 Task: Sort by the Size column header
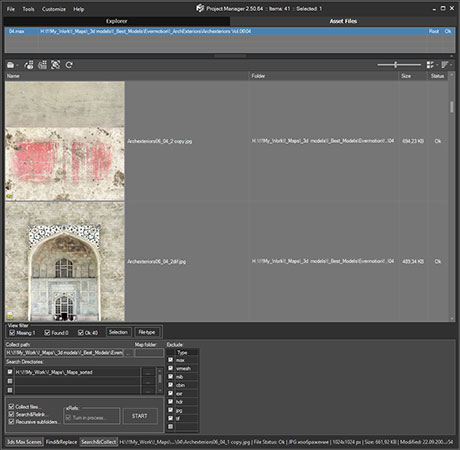coord(413,76)
